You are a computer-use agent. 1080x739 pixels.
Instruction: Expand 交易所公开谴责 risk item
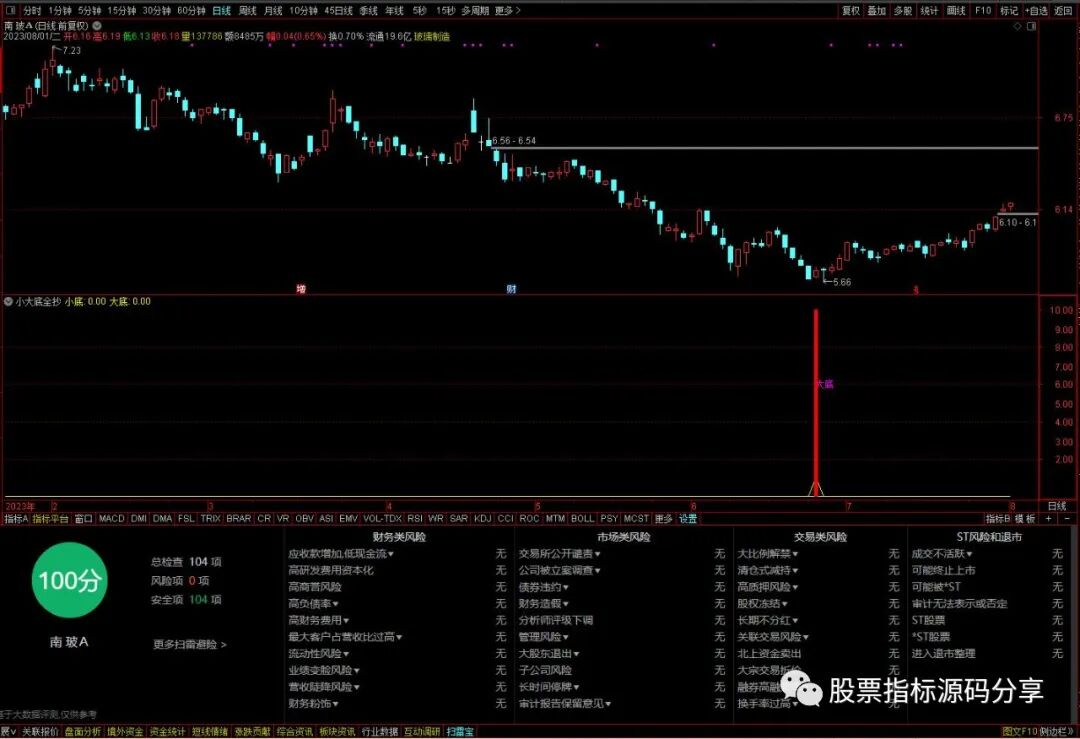pos(559,554)
